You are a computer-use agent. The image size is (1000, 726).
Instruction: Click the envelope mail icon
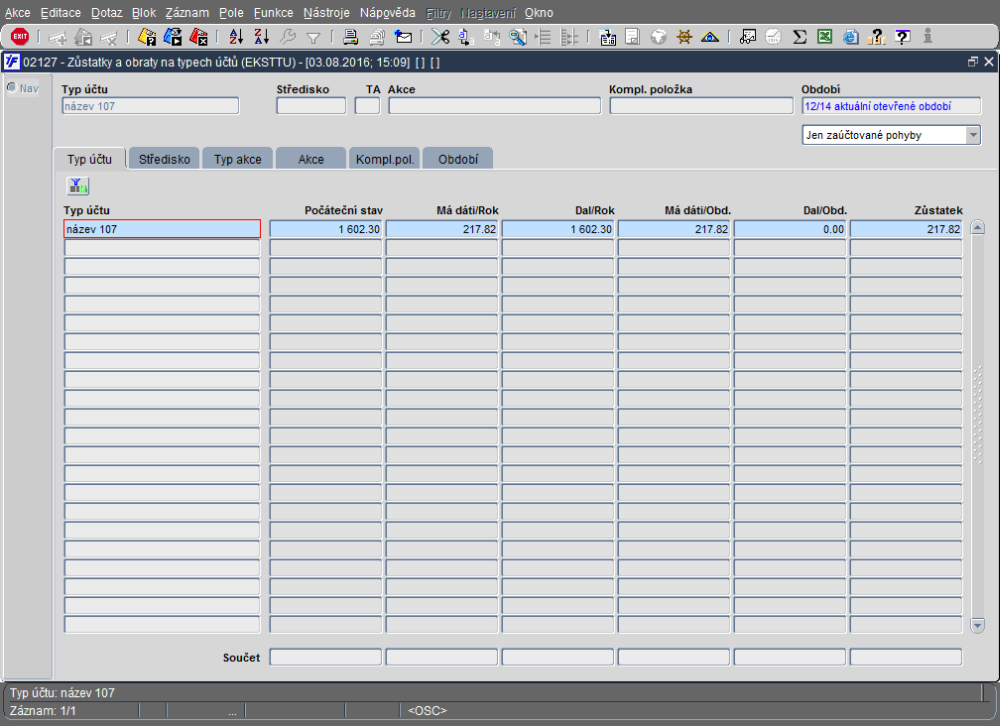[x=403, y=37]
